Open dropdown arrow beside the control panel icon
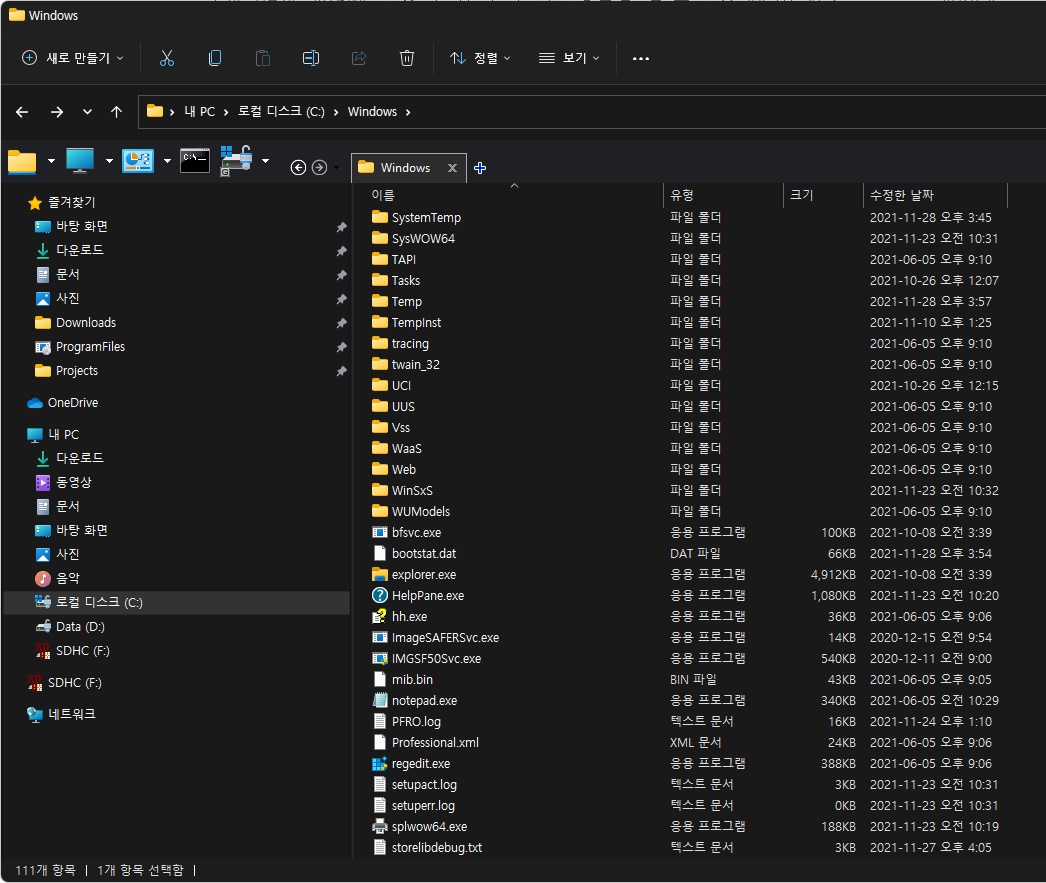Screen dimensions: 1046x883 167,161
